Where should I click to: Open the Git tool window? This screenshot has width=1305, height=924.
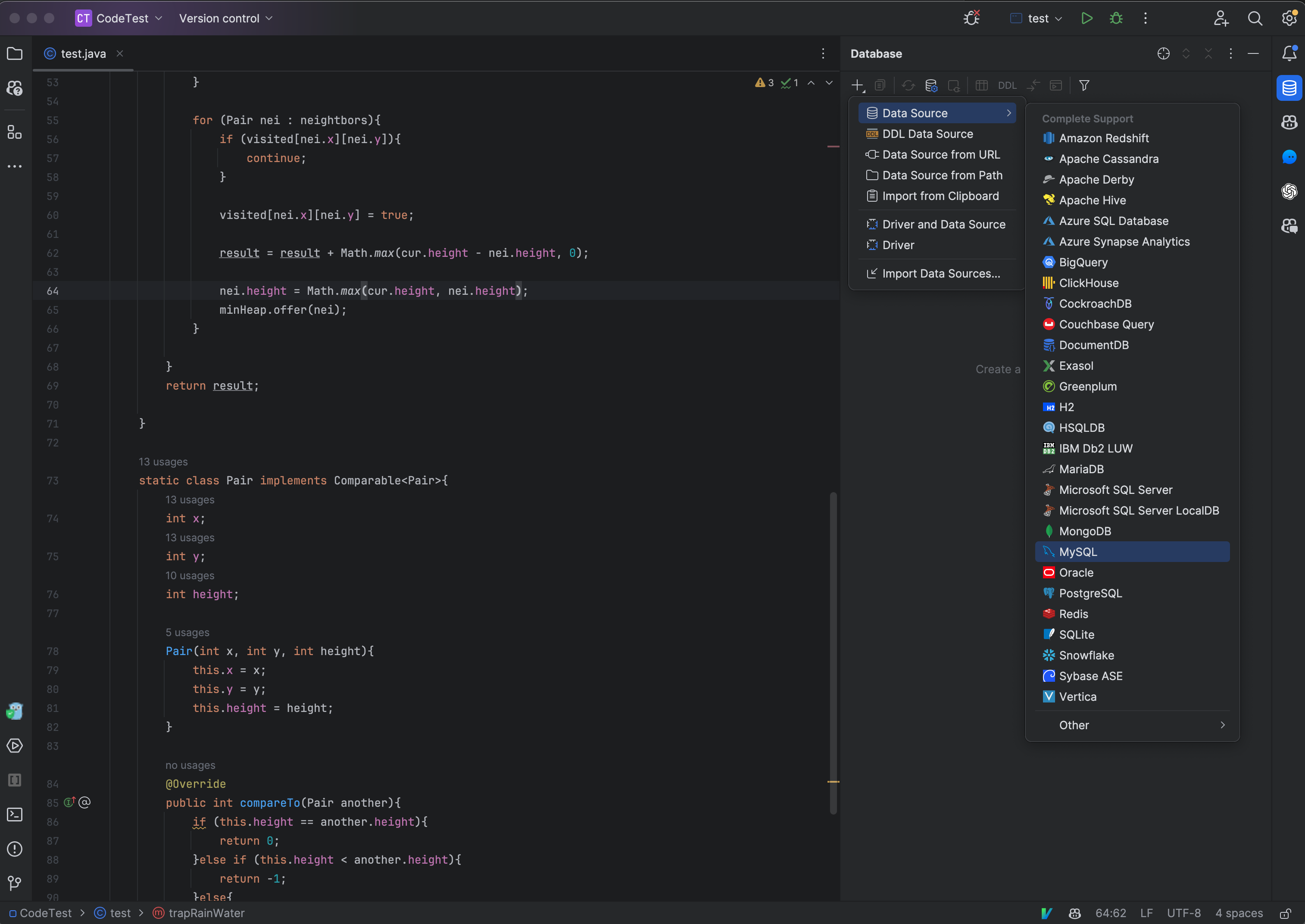14,883
